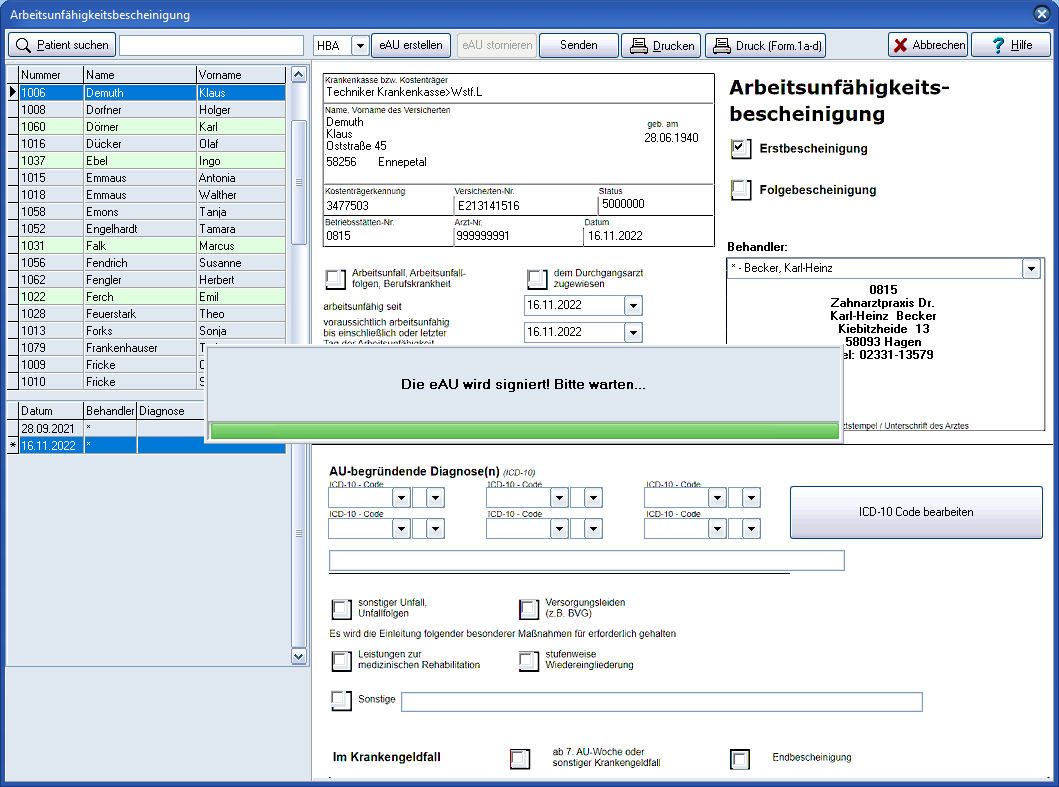
Task: Click scroll up arrow of patient list
Action: tap(299, 74)
